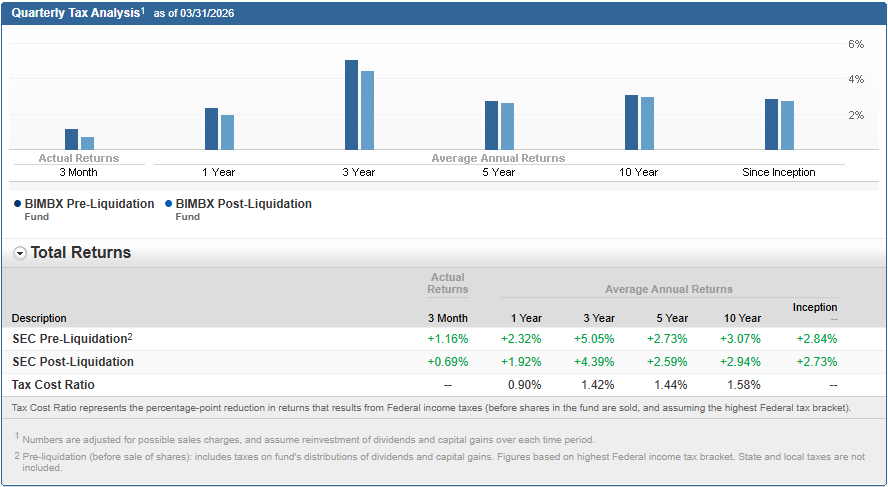Click the Description column header
This screenshot has width=888, height=487.
(39, 318)
